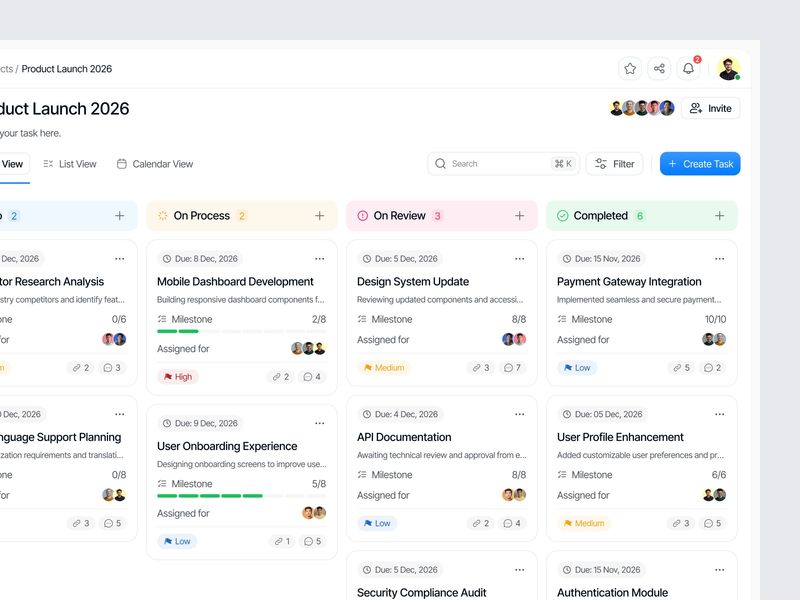Open more options on Design System Update card

pos(519,259)
